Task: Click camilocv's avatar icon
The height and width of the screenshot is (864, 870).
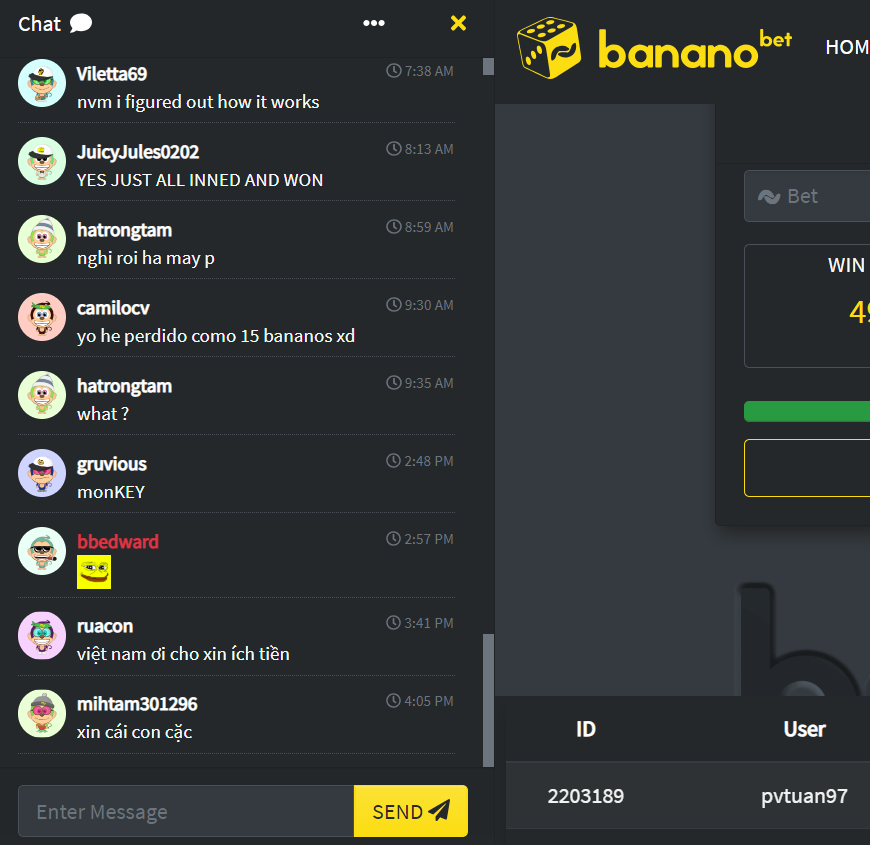Action: click(42, 317)
